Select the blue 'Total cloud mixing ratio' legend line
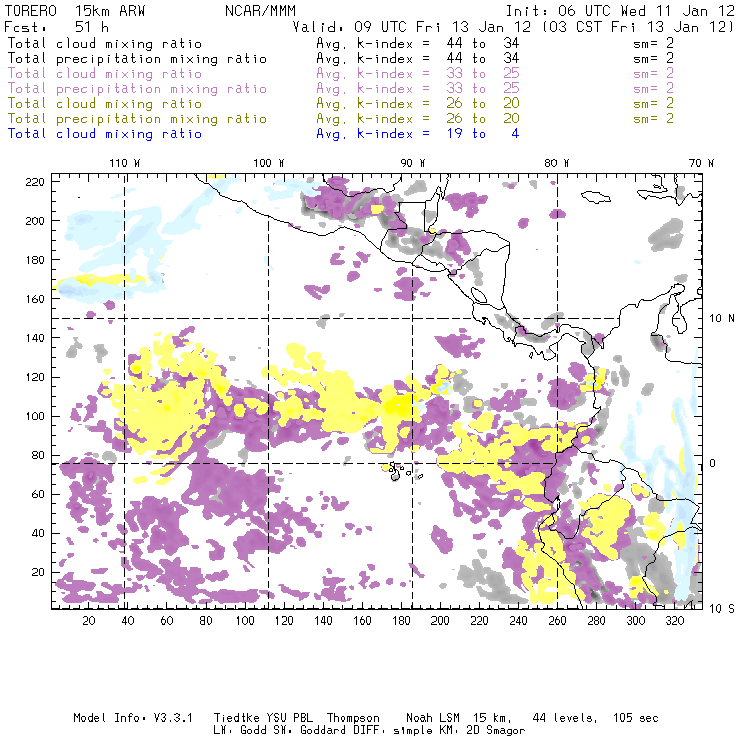The image size is (740, 740). (105, 134)
